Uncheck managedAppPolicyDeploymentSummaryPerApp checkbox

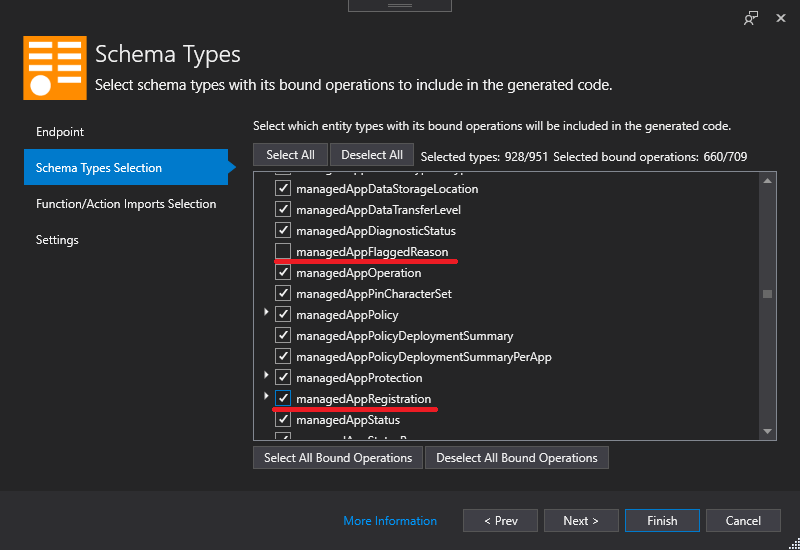click(283, 356)
